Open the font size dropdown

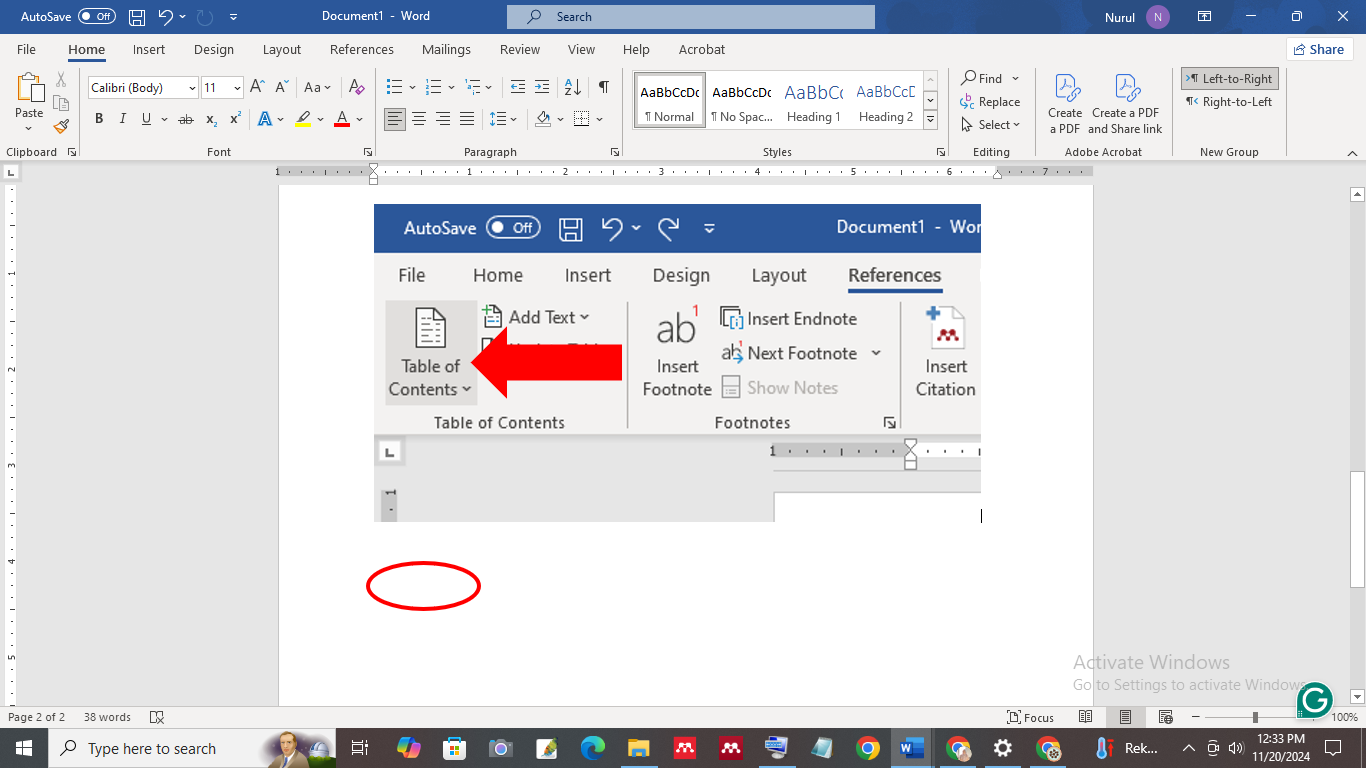(x=237, y=88)
